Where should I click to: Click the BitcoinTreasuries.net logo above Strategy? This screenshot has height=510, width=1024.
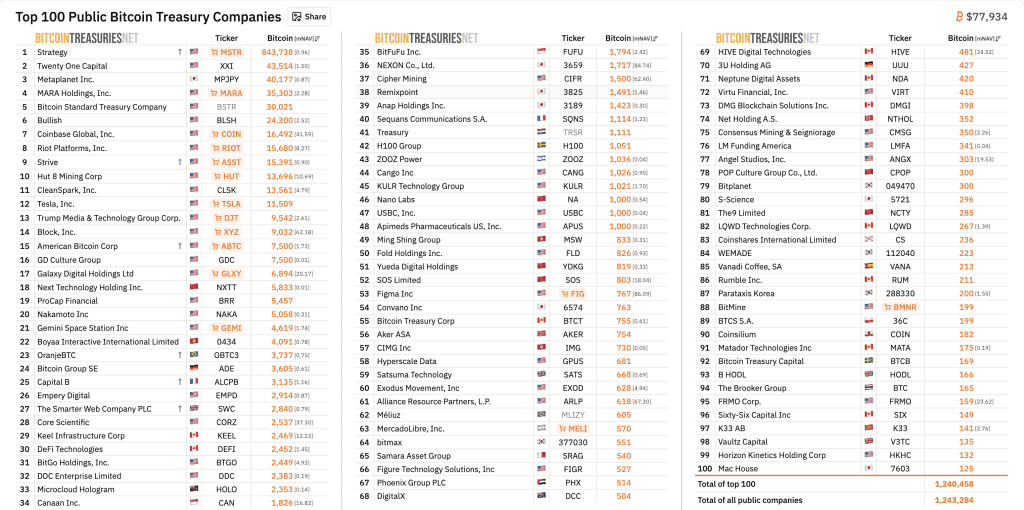(87, 39)
